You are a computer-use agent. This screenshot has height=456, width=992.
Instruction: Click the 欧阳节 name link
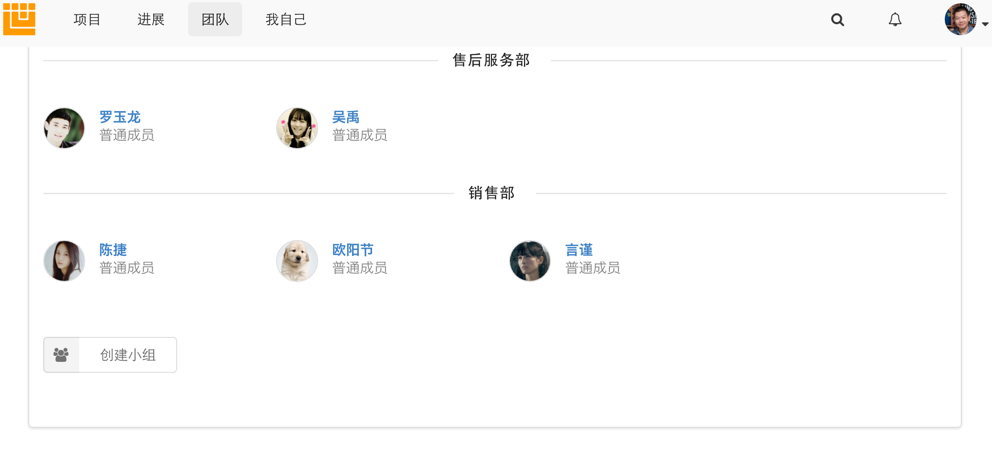[x=353, y=250]
